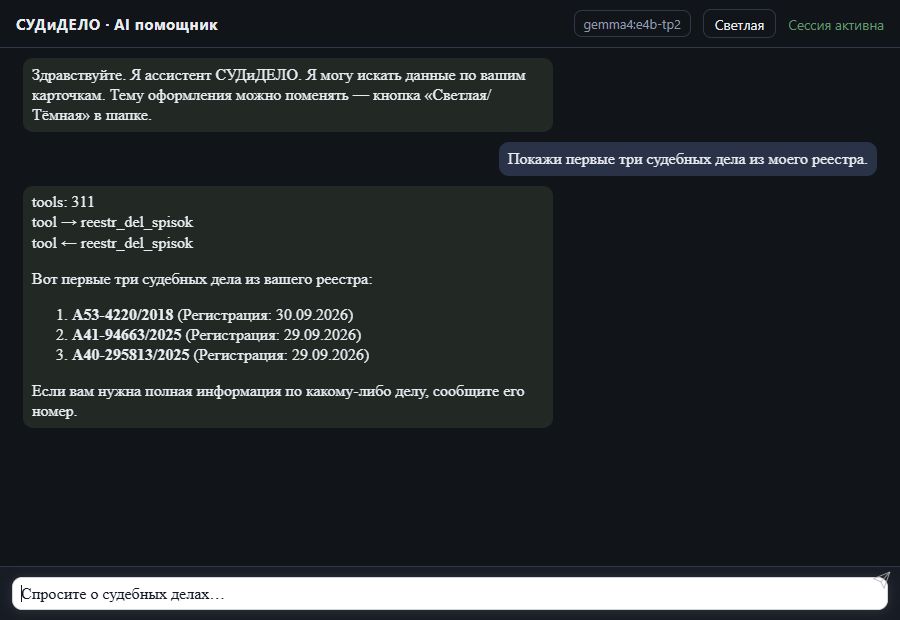Image resolution: width=900 pixels, height=620 pixels.
Task: Click the registration date 30.09.2026 text
Action: pyautogui.click(x=312, y=315)
